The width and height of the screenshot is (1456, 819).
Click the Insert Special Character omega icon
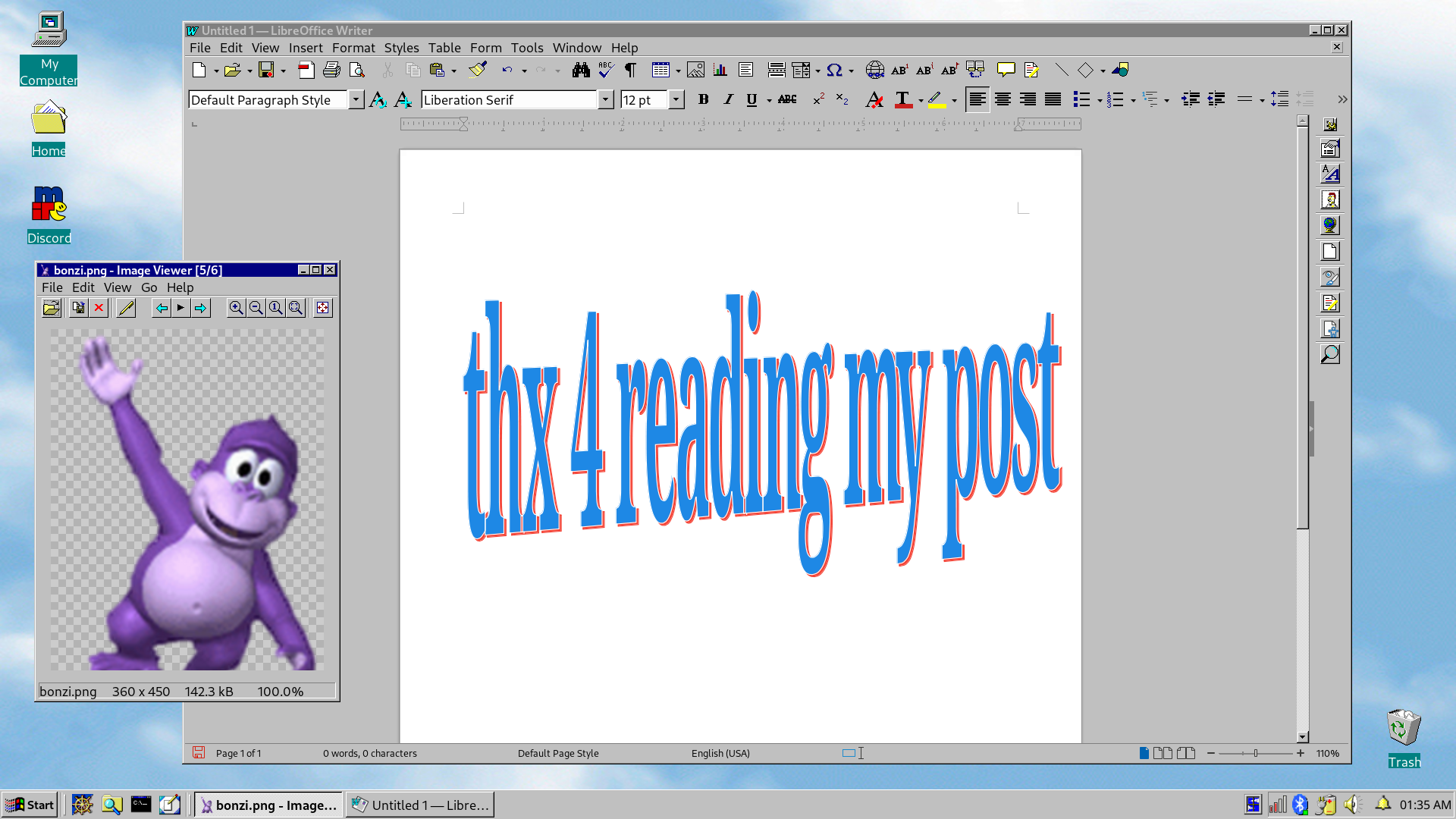point(834,70)
